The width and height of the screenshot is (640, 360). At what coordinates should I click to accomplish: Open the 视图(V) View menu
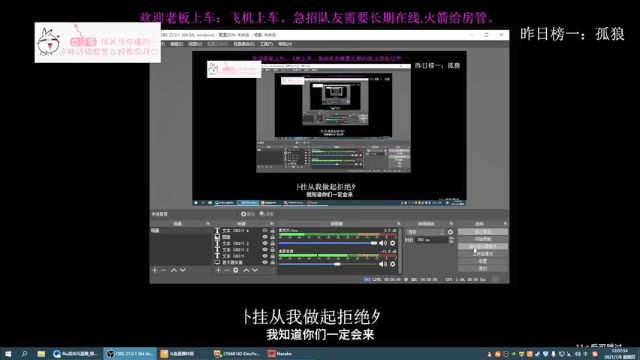(x=195, y=44)
